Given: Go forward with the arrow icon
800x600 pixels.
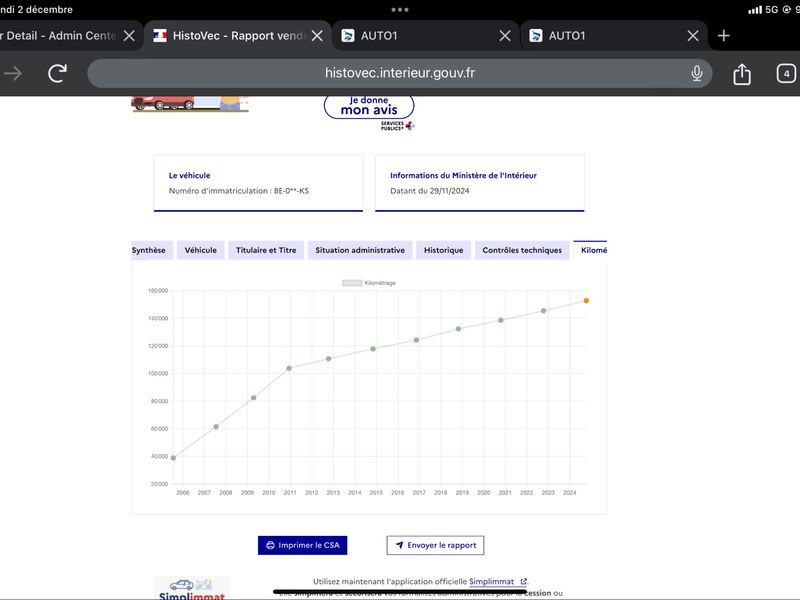Looking at the screenshot, I should tap(13, 73).
